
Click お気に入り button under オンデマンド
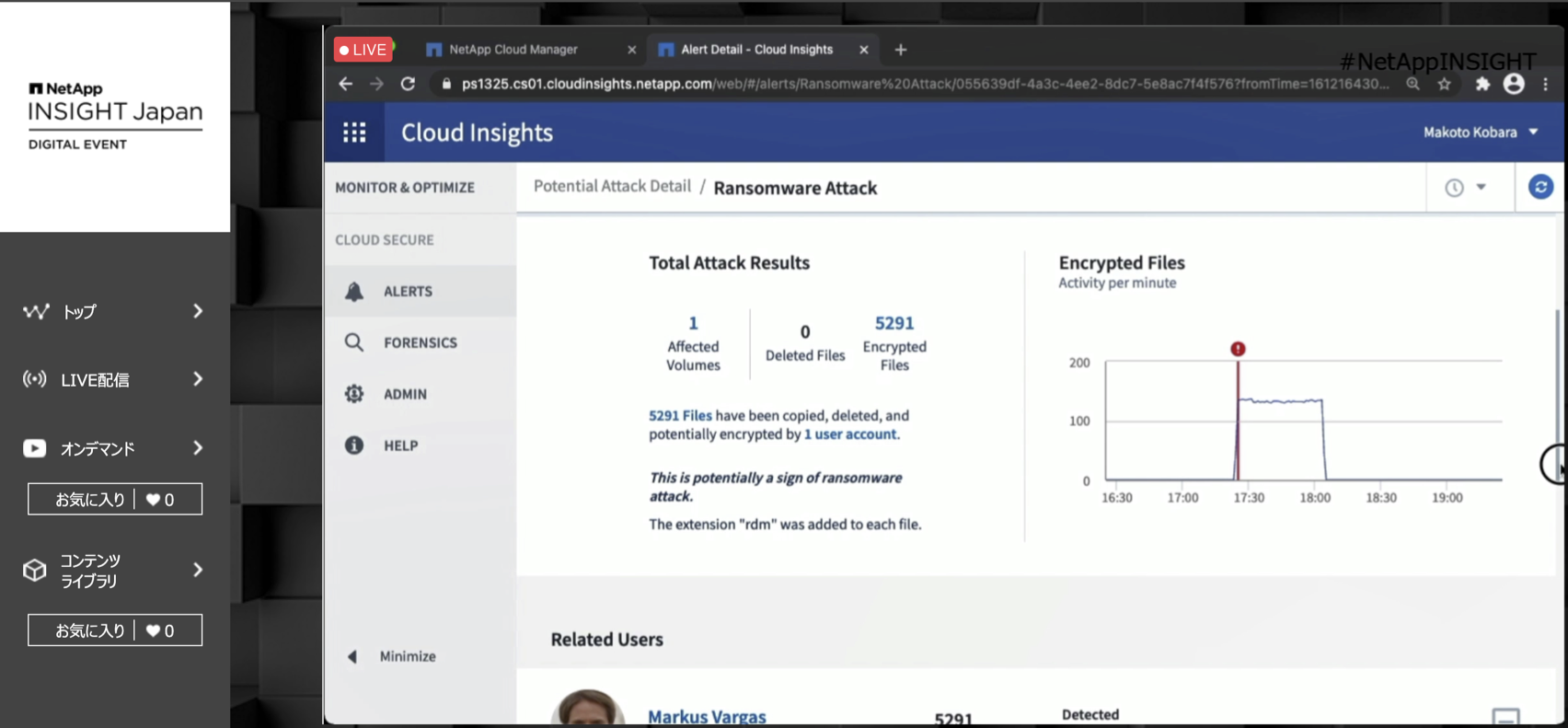pyautogui.click(x=115, y=499)
